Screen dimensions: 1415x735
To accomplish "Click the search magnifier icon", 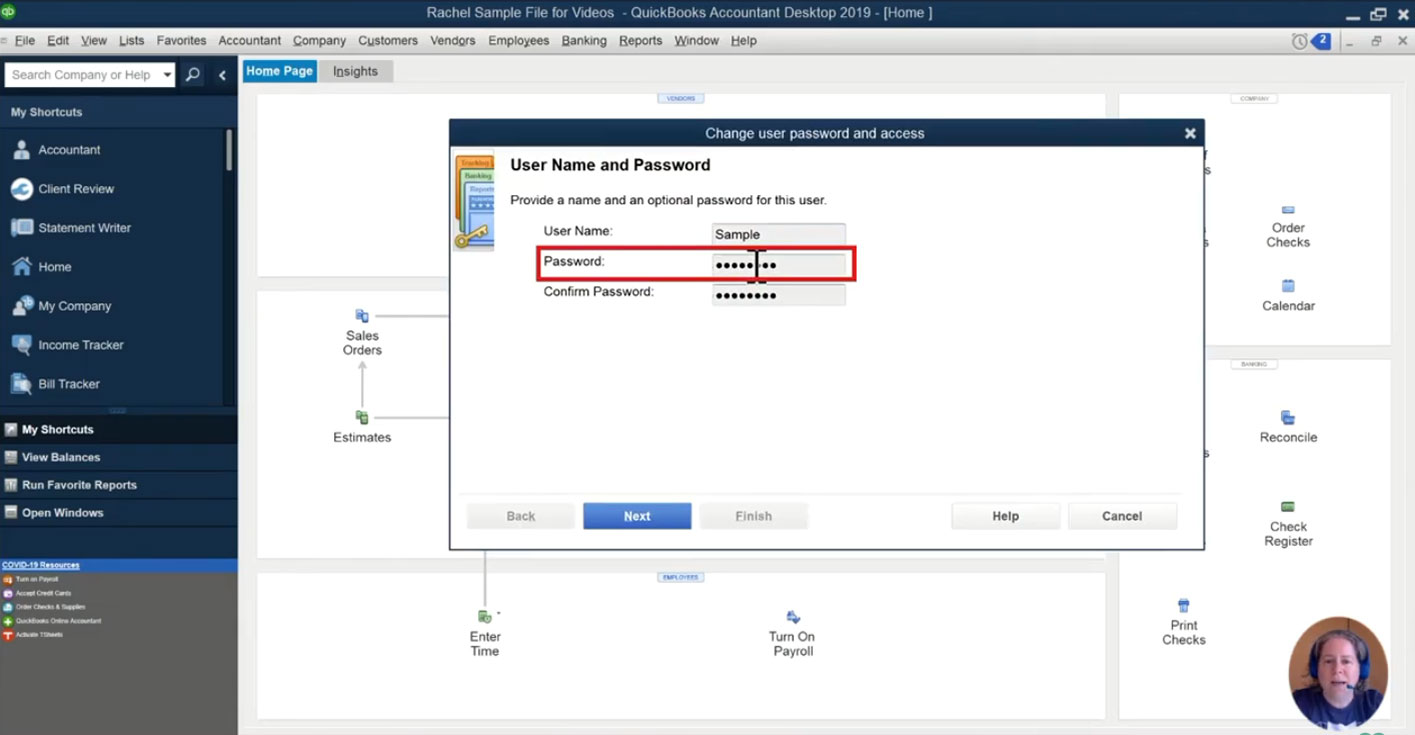I will pos(193,75).
